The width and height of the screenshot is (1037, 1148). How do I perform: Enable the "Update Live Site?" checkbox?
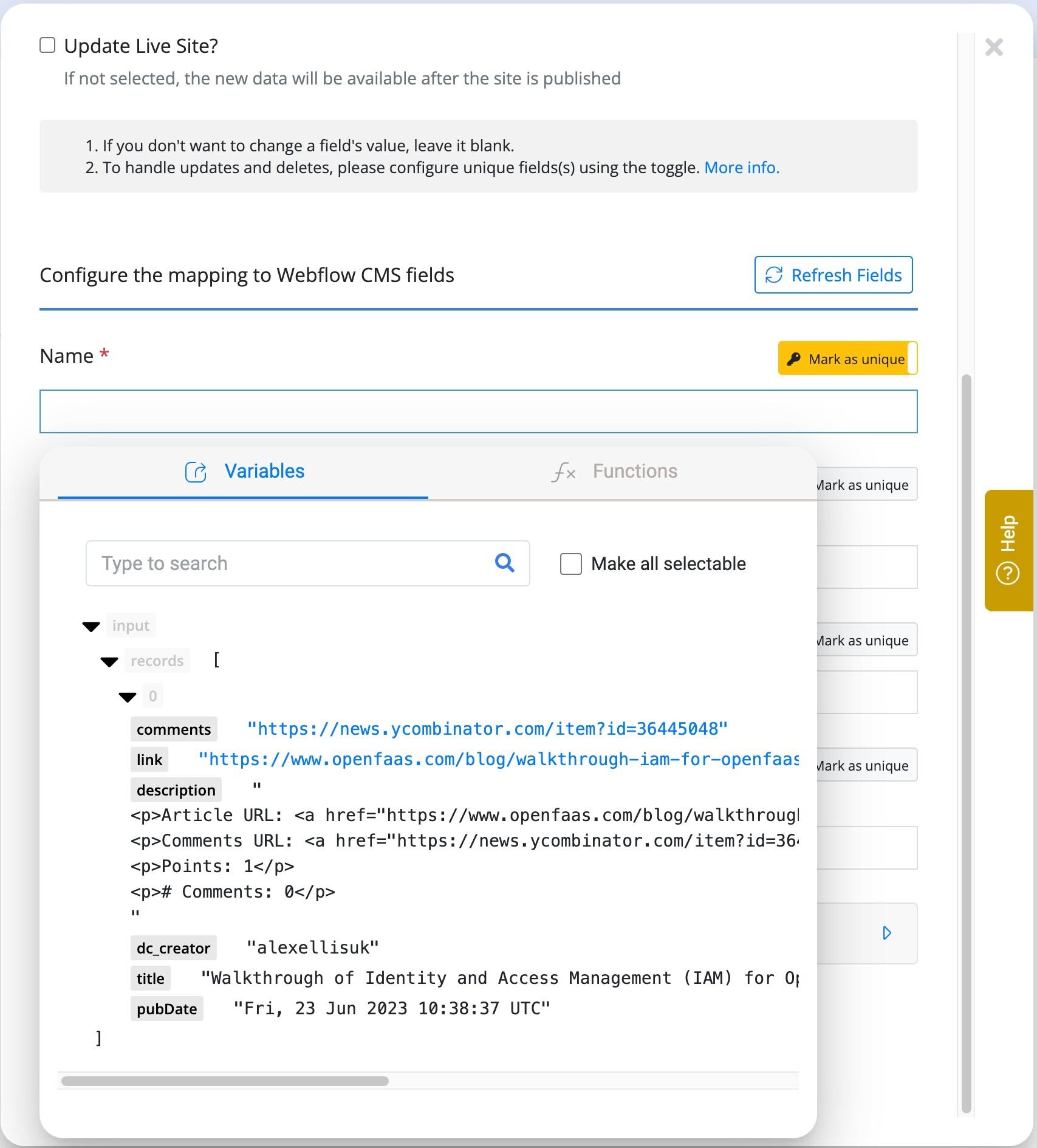coord(46,44)
